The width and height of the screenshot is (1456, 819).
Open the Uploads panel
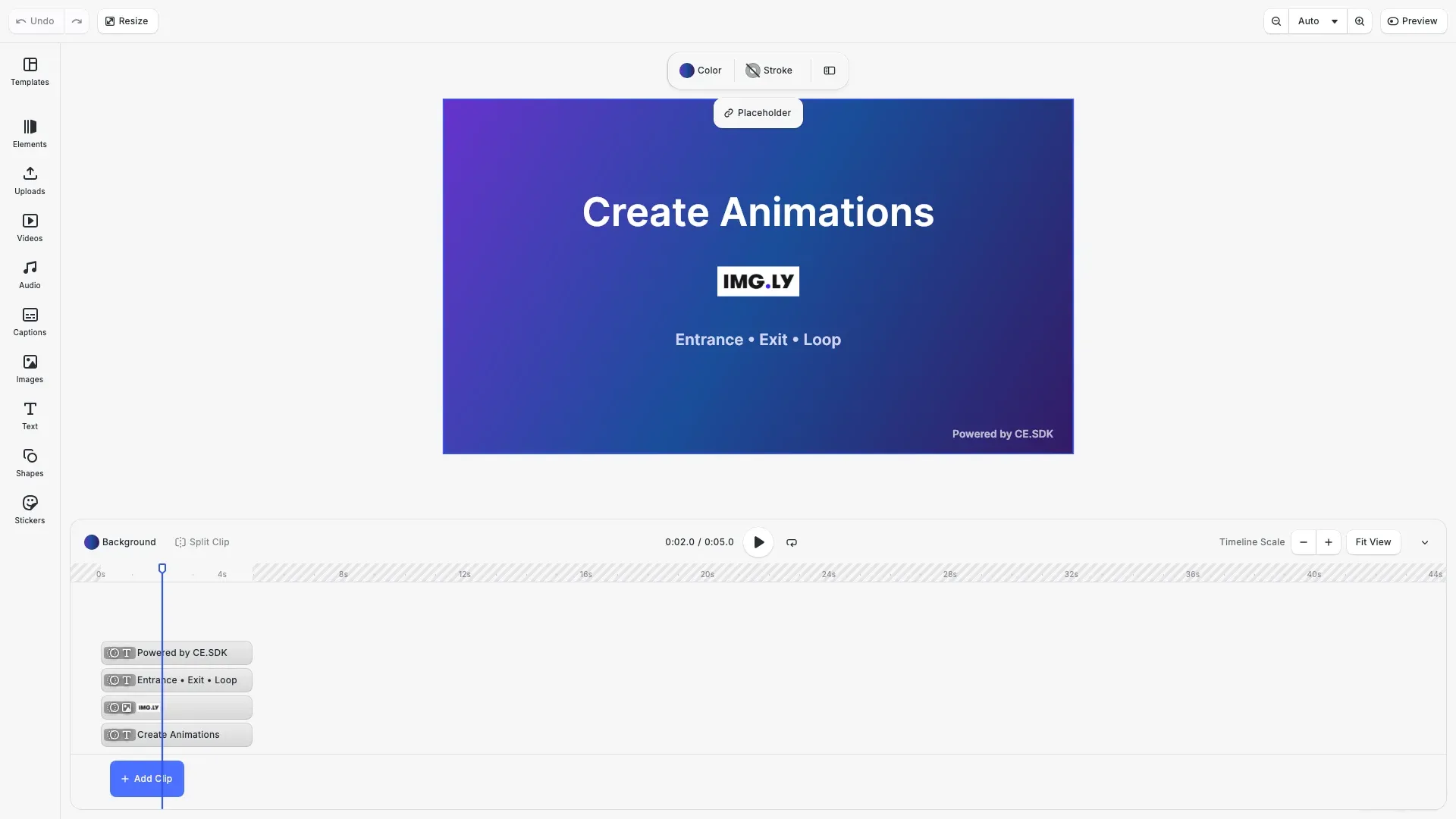30,180
